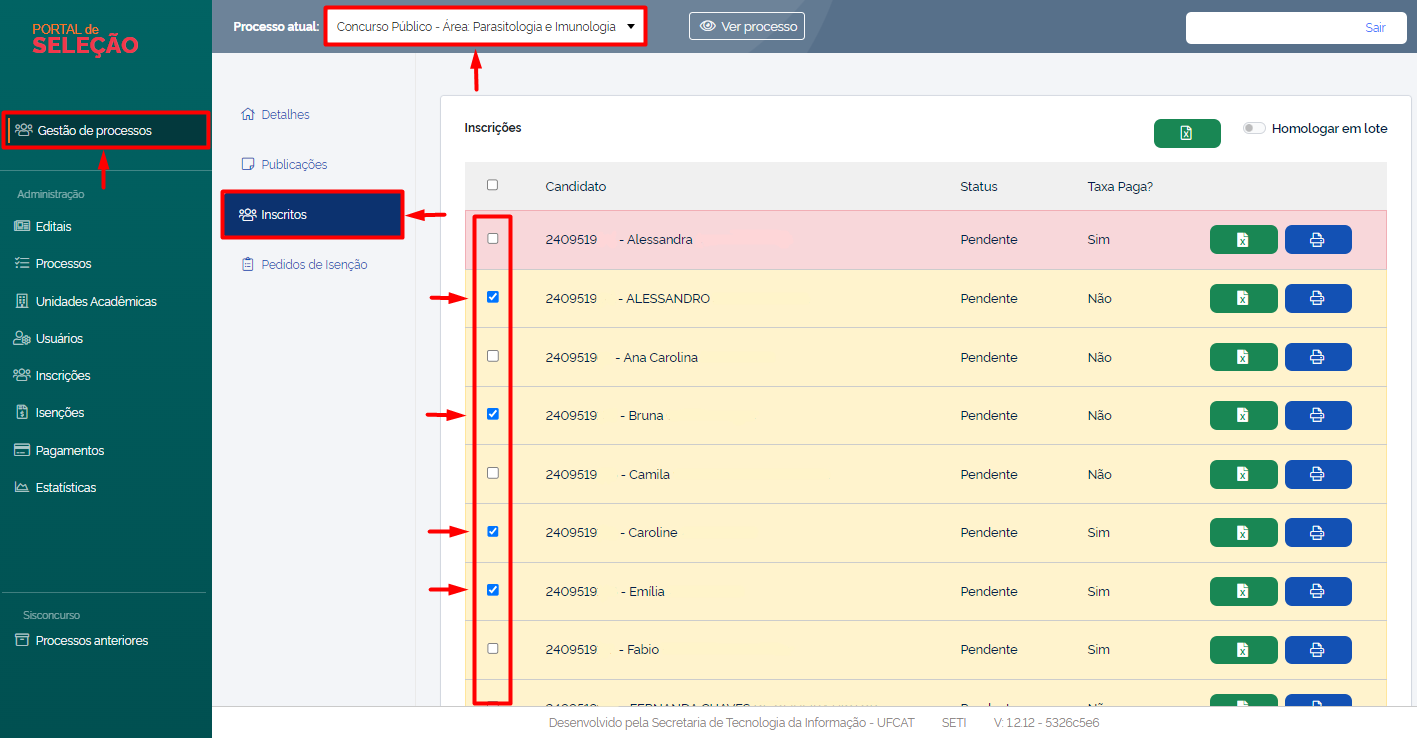1417x738 pixels.
Task: Toggle Homologar em lote switch
Action: tap(1254, 129)
